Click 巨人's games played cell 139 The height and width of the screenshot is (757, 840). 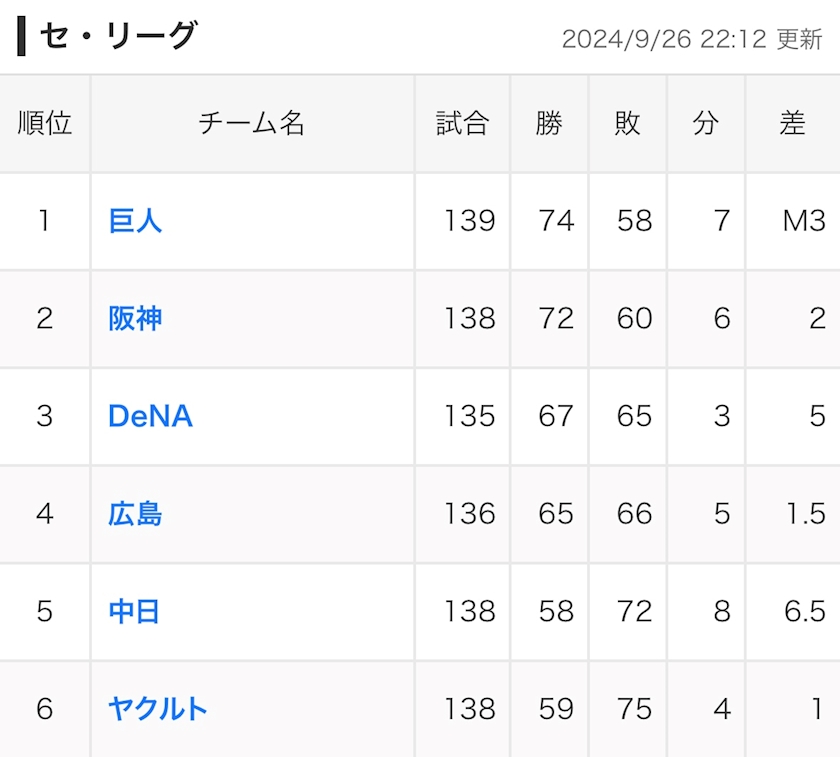[469, 221]
